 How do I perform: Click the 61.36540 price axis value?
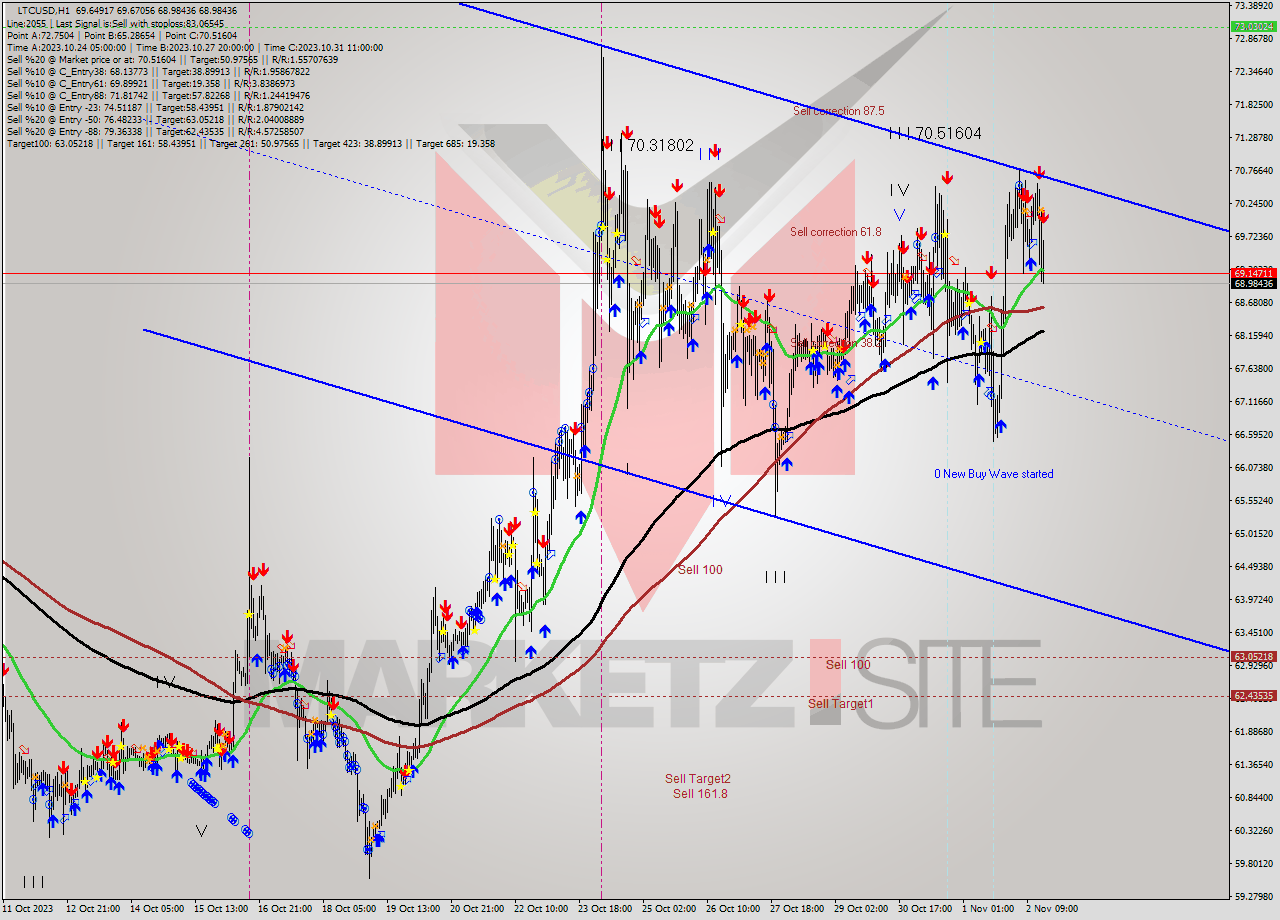[x=1254, y=764]
